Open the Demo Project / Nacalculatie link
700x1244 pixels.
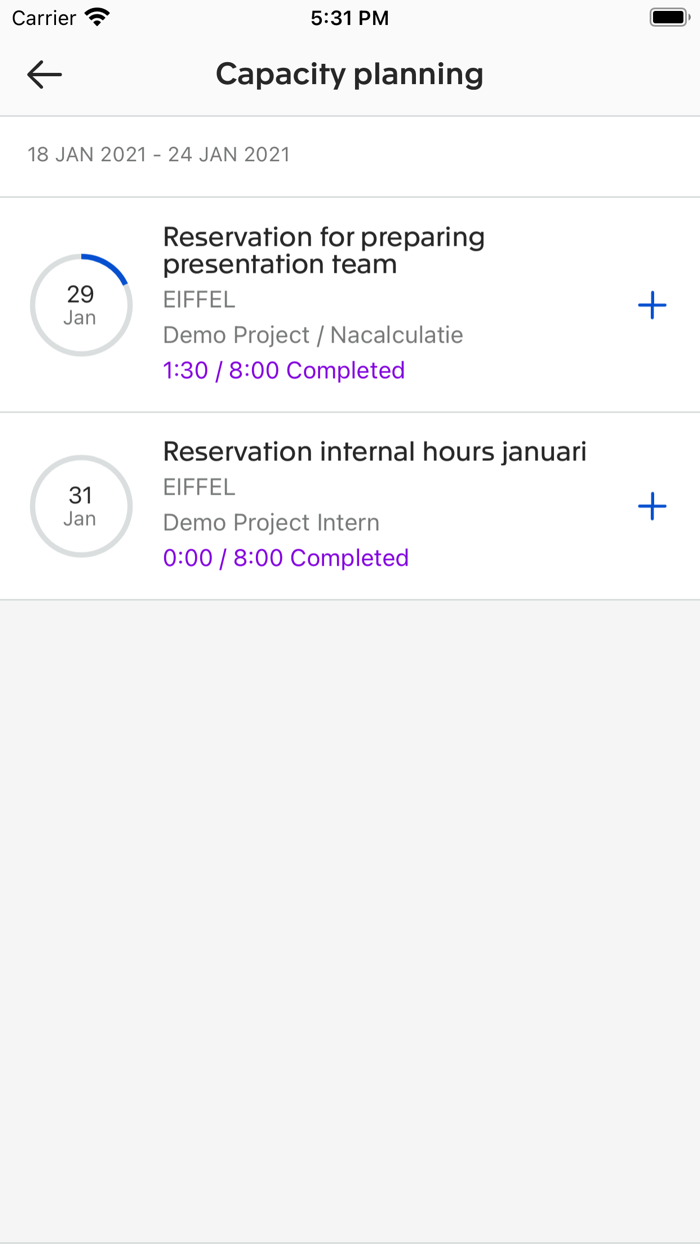(312, 335)
